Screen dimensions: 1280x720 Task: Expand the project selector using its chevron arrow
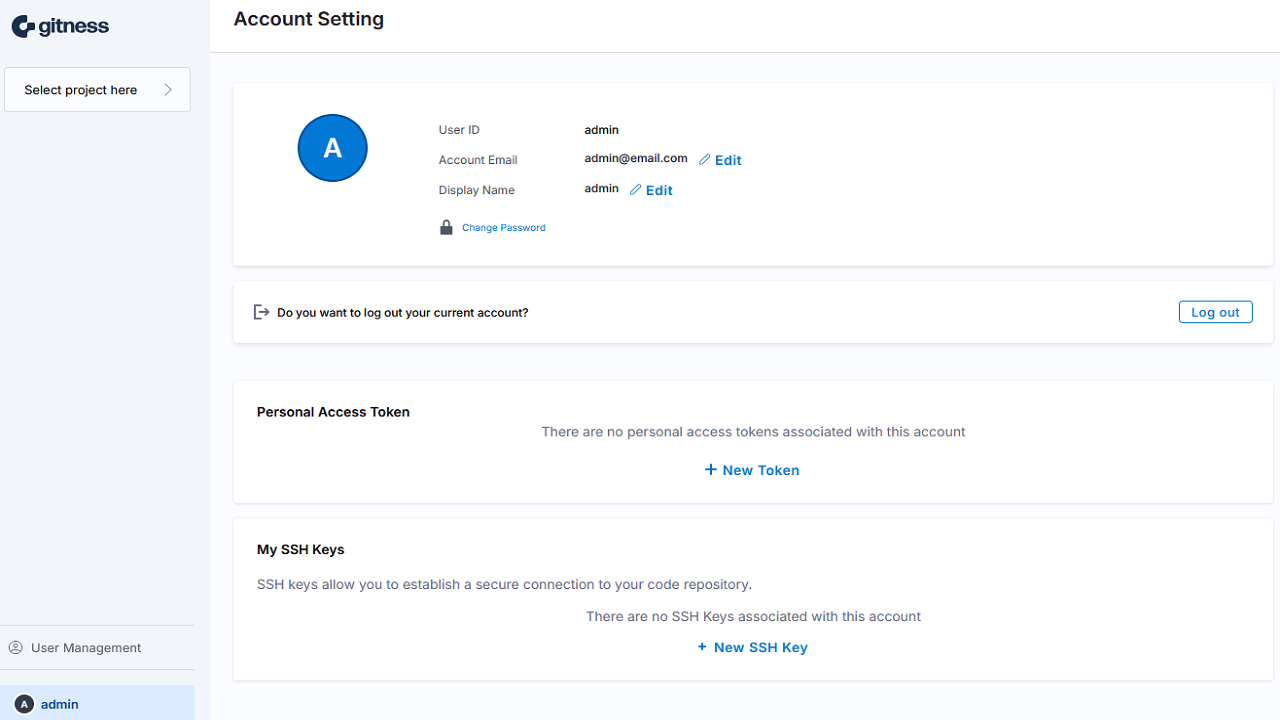click(168, 90)
